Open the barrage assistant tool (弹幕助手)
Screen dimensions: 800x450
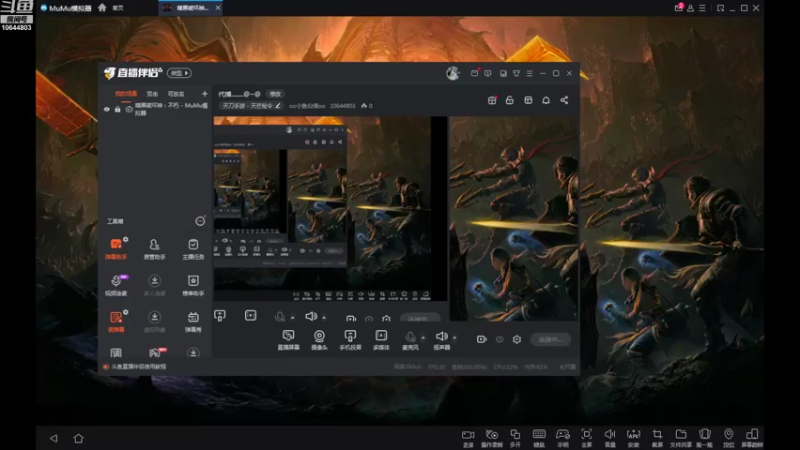[116, 248]
